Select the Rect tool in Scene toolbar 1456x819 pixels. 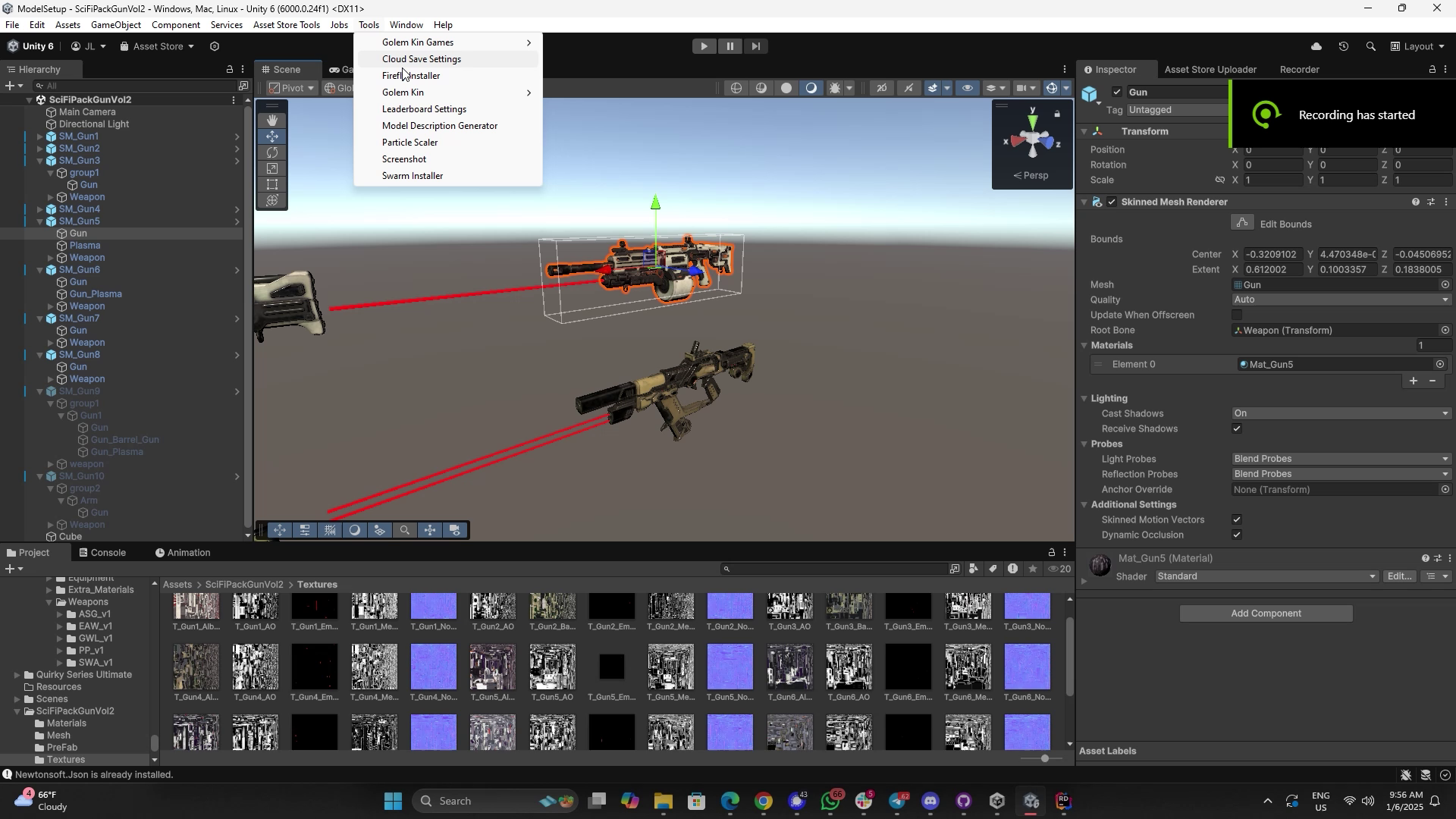coord(272,184)
